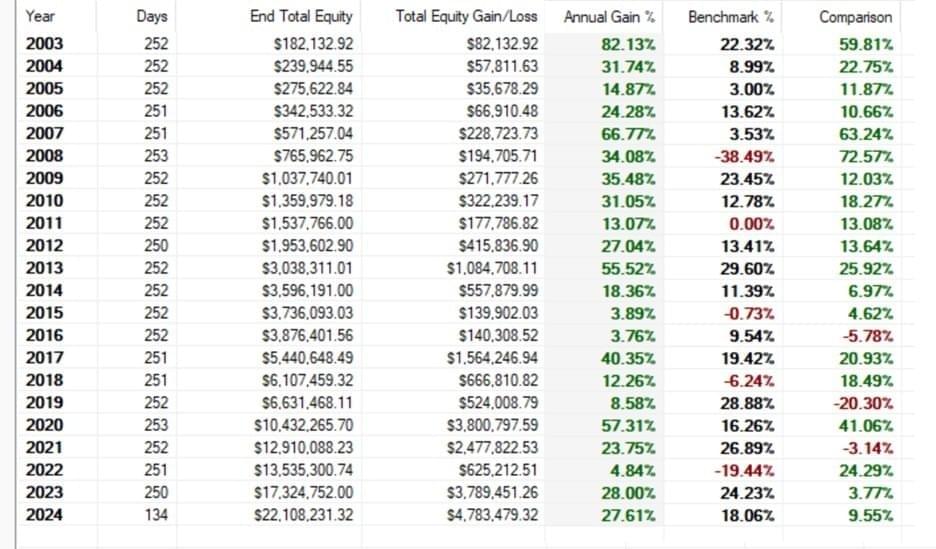Image resolution: width=936 pixels, height=549 pixels.
Task: Click the $22,108,231.32 end equity cell
Action: pos(303,515)
